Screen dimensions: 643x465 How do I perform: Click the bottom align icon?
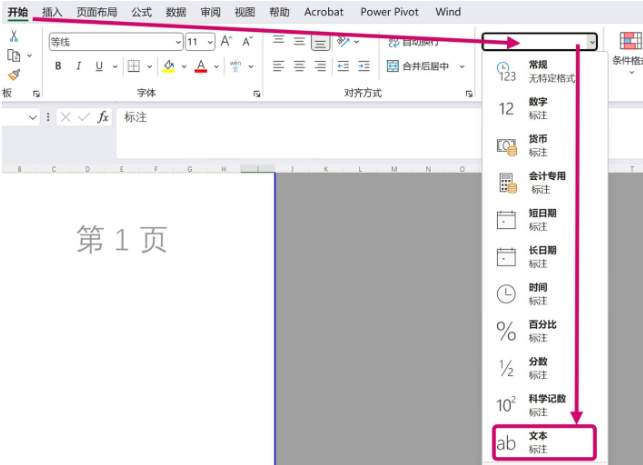[x=320, y=43]
